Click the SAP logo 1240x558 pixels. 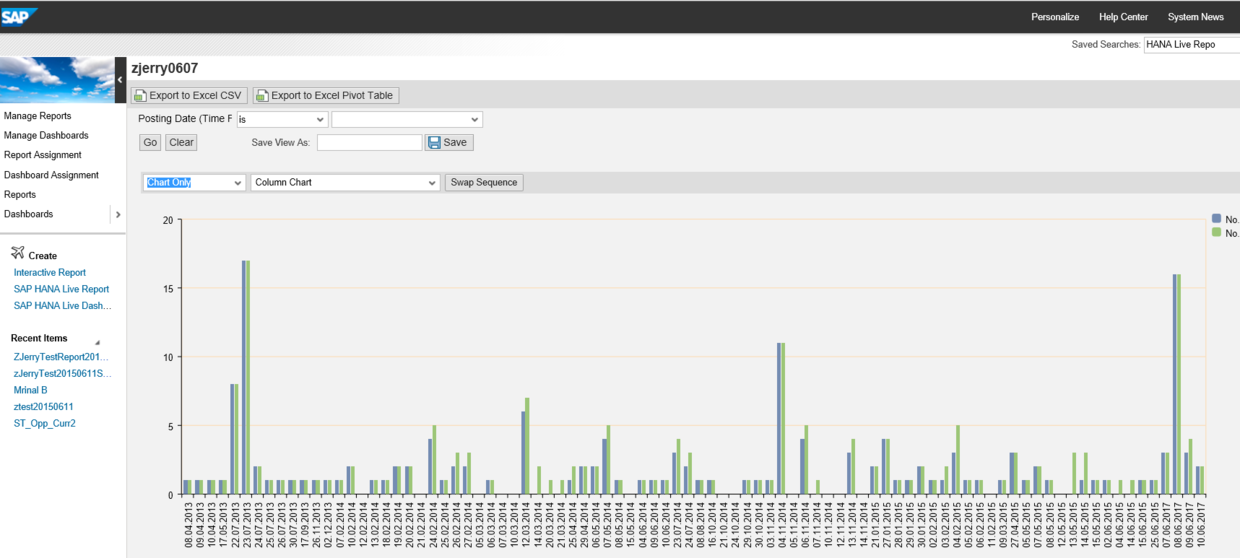(x=19, y=15)
